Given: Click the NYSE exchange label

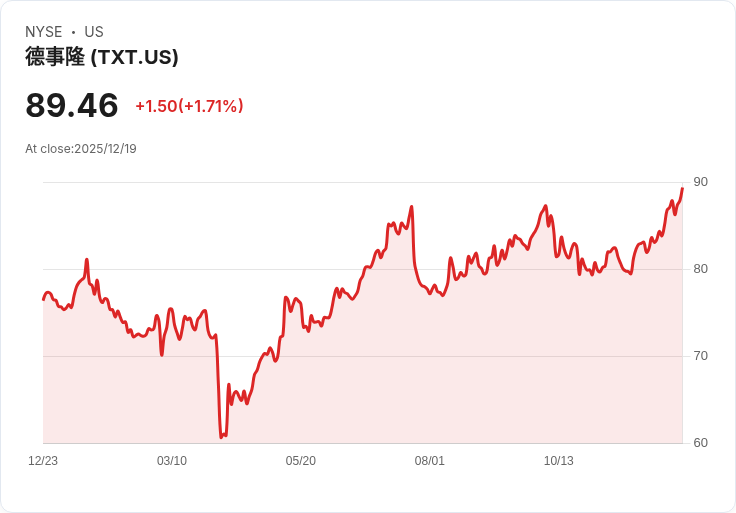Looking at the screenshot, I should tap(43, 32).
